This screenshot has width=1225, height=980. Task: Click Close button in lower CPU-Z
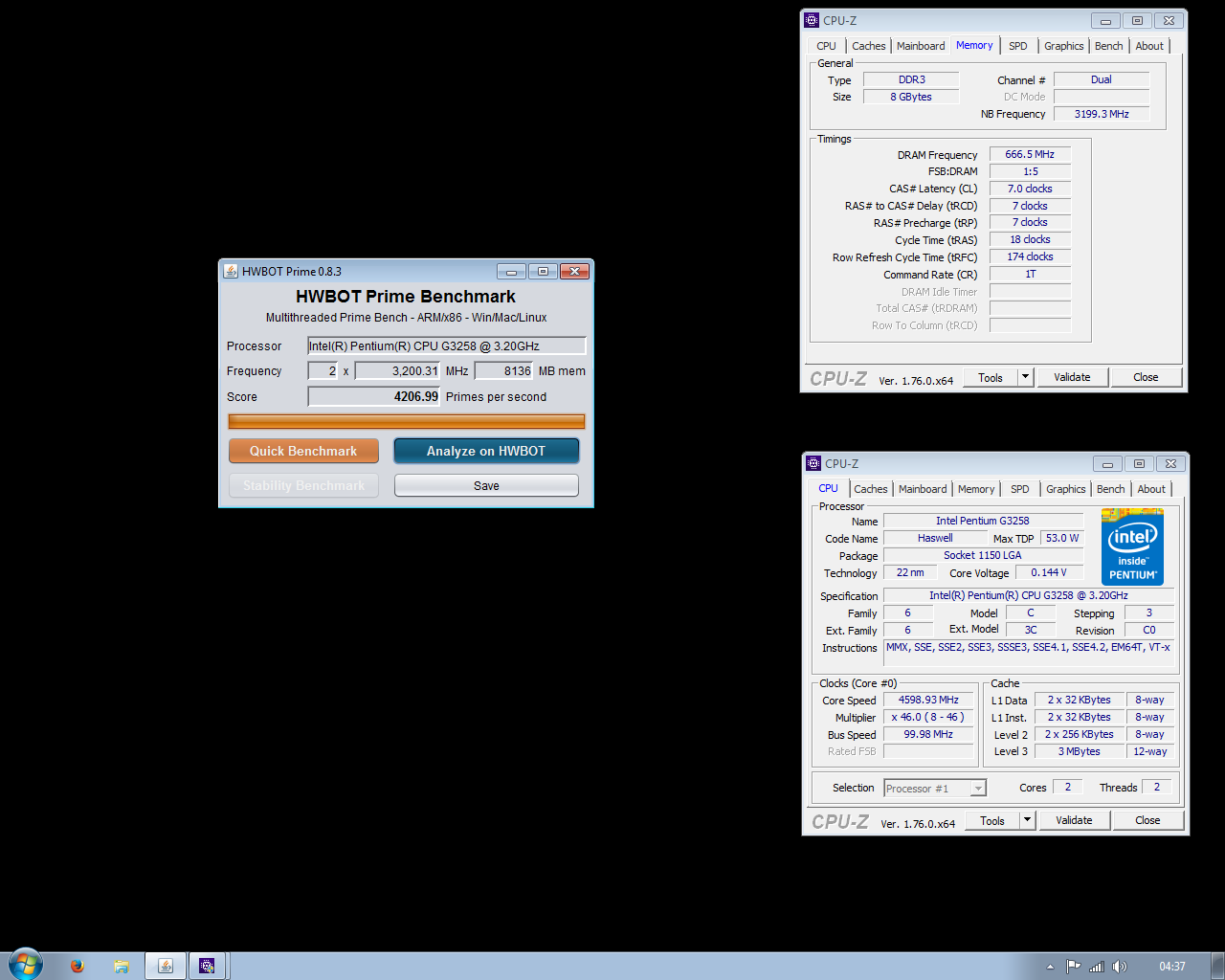tap(1147, 820)
